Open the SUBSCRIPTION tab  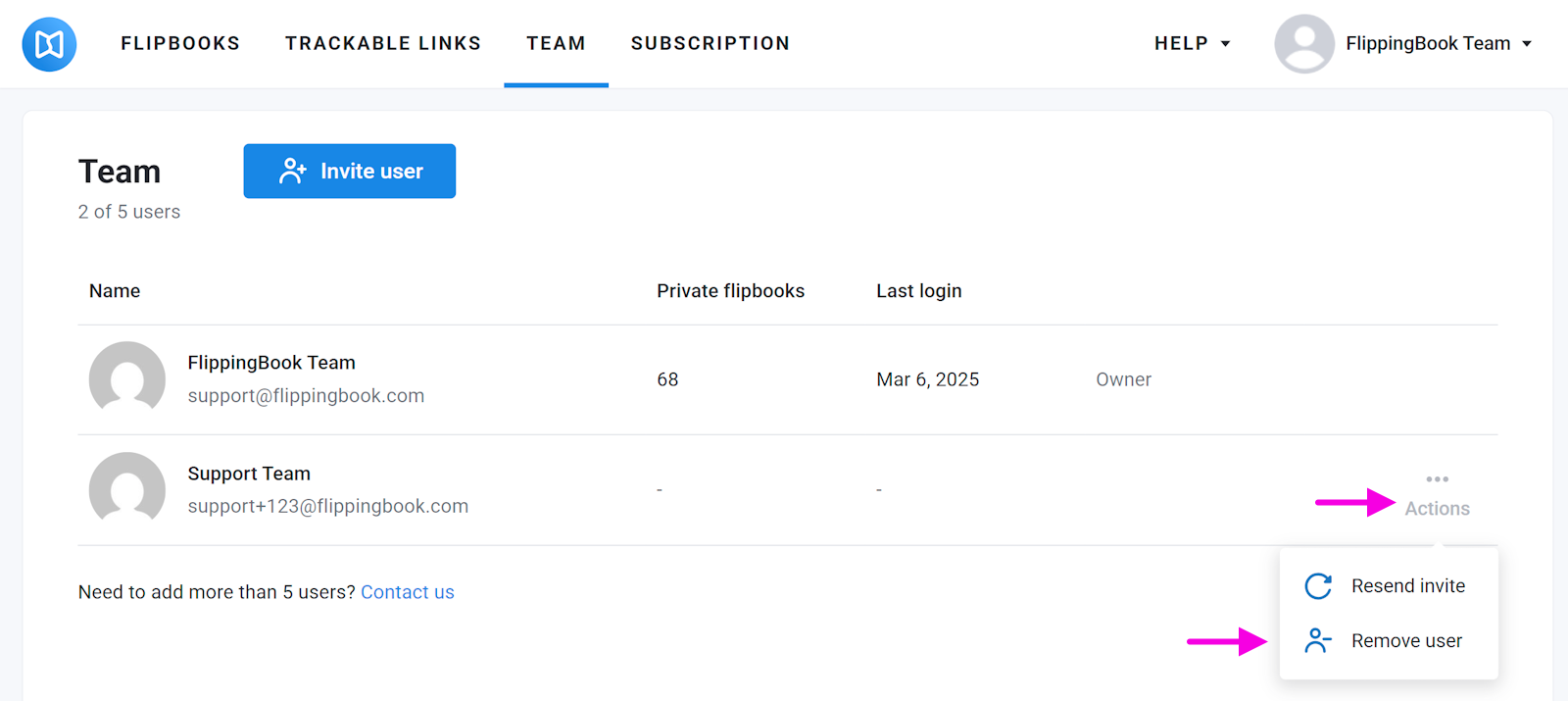710,43
